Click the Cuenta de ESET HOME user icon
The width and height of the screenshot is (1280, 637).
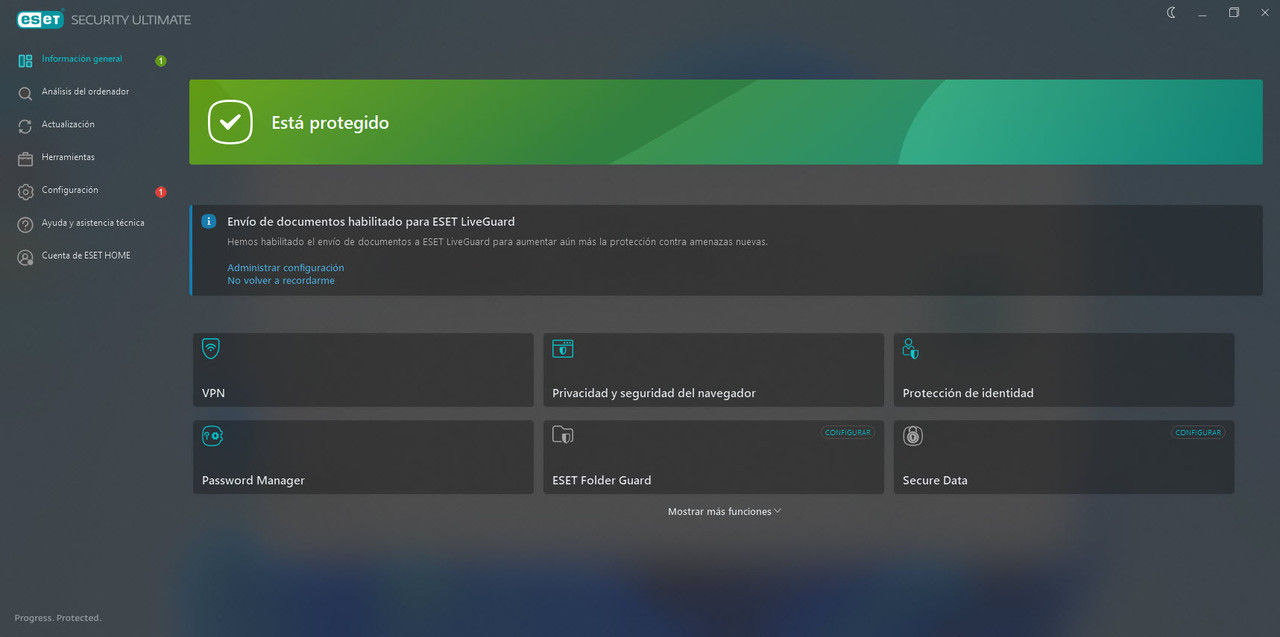[x=25, y=258]
